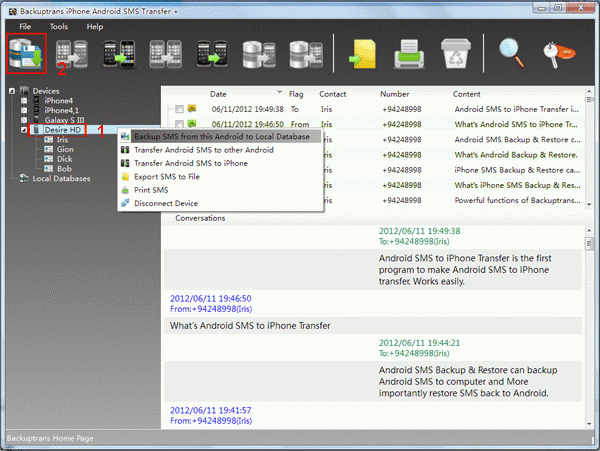The height and width of the screenshot is (451, 600).
Task: Sort messages by the Number column header
Action: pyautogui.click(x=395, y=94)
